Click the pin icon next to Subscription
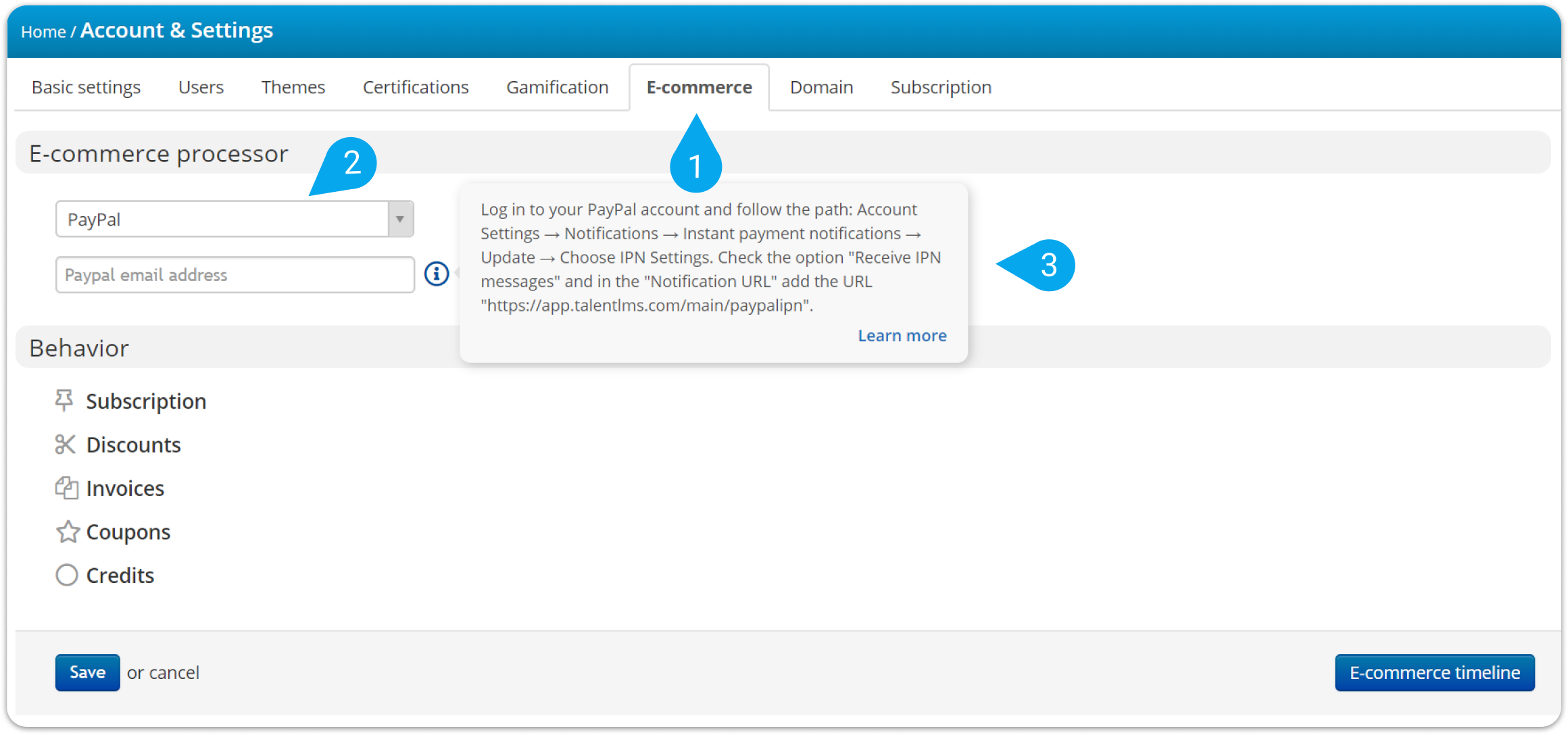 point(64,401)
